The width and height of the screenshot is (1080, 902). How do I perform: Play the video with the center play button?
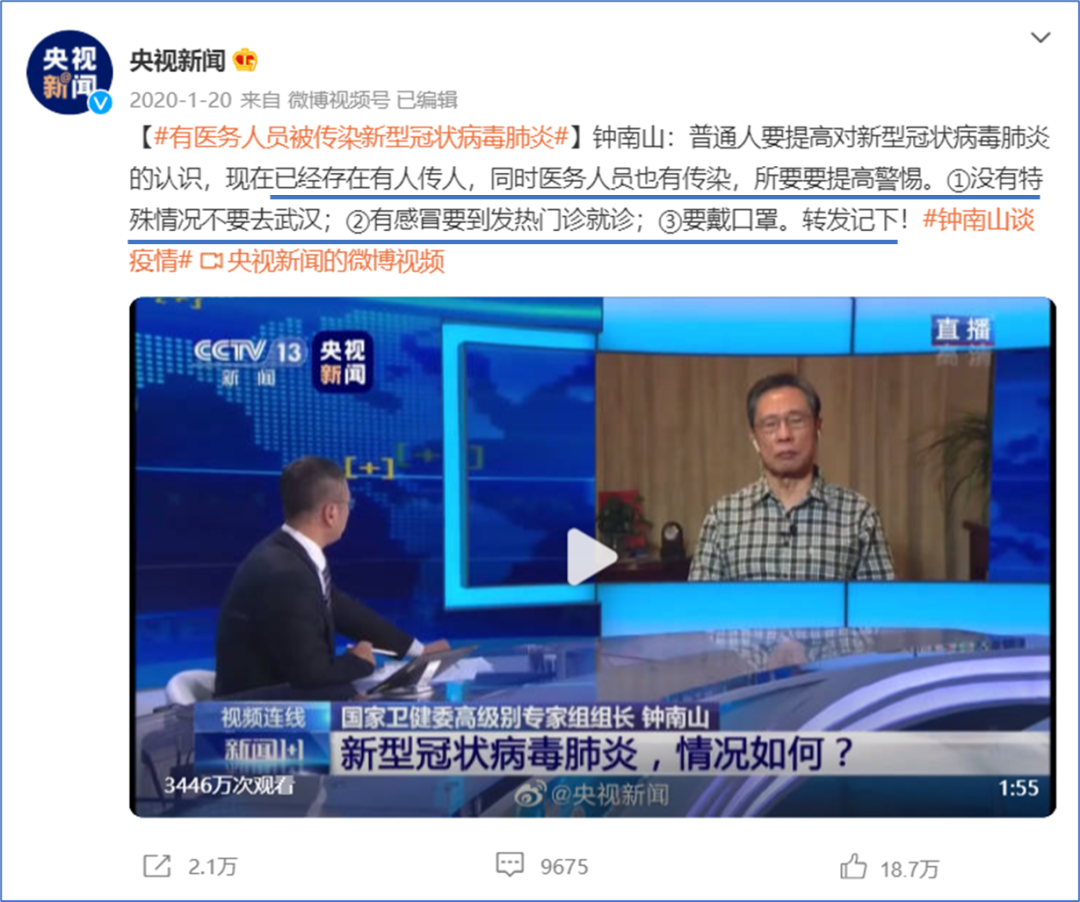click(591, 557)
